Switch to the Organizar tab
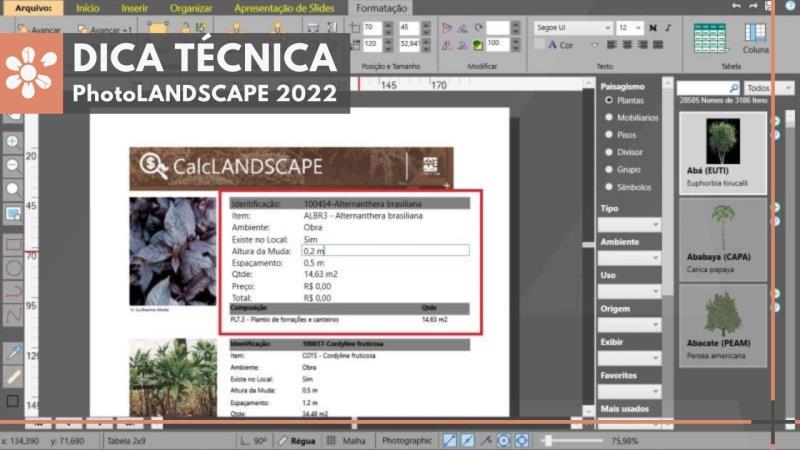800x450 pixels. 191,8
